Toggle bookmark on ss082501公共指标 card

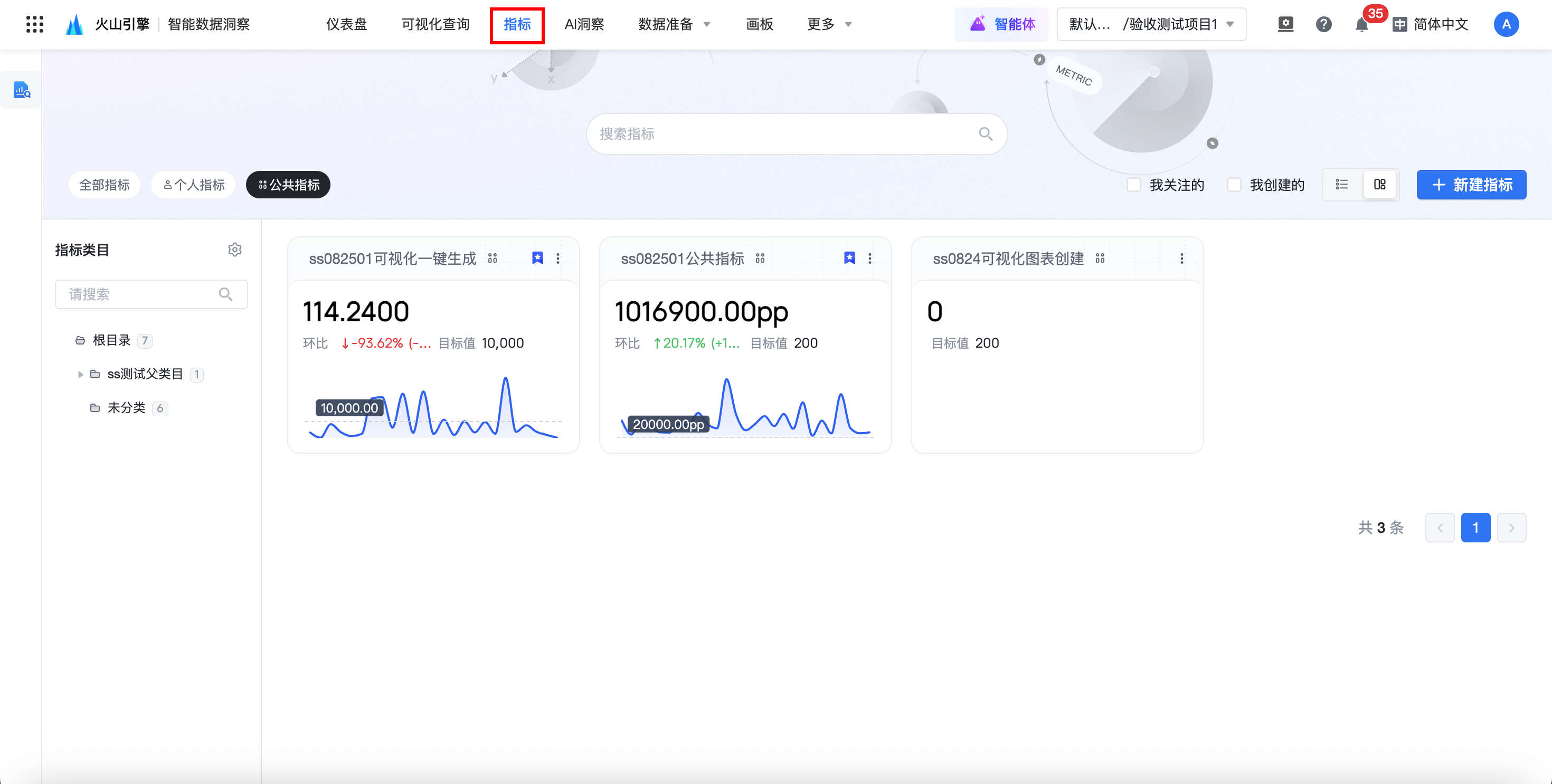pos(849,259)
